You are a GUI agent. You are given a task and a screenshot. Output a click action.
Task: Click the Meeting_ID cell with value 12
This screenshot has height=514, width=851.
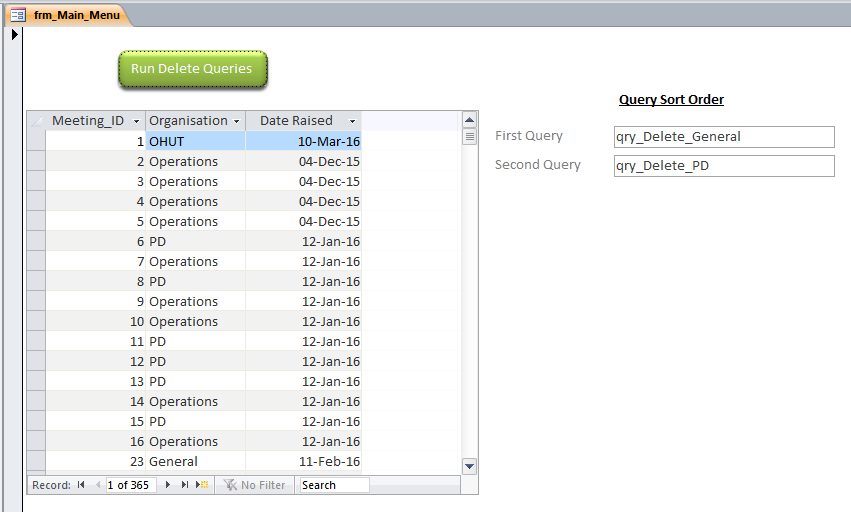point(96,362)
